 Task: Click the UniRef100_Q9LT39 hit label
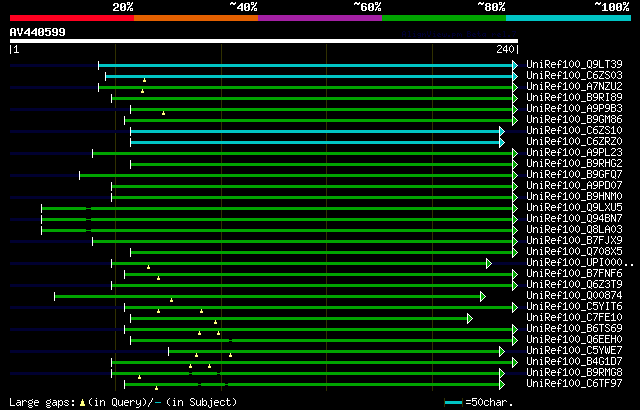(574, 64)
